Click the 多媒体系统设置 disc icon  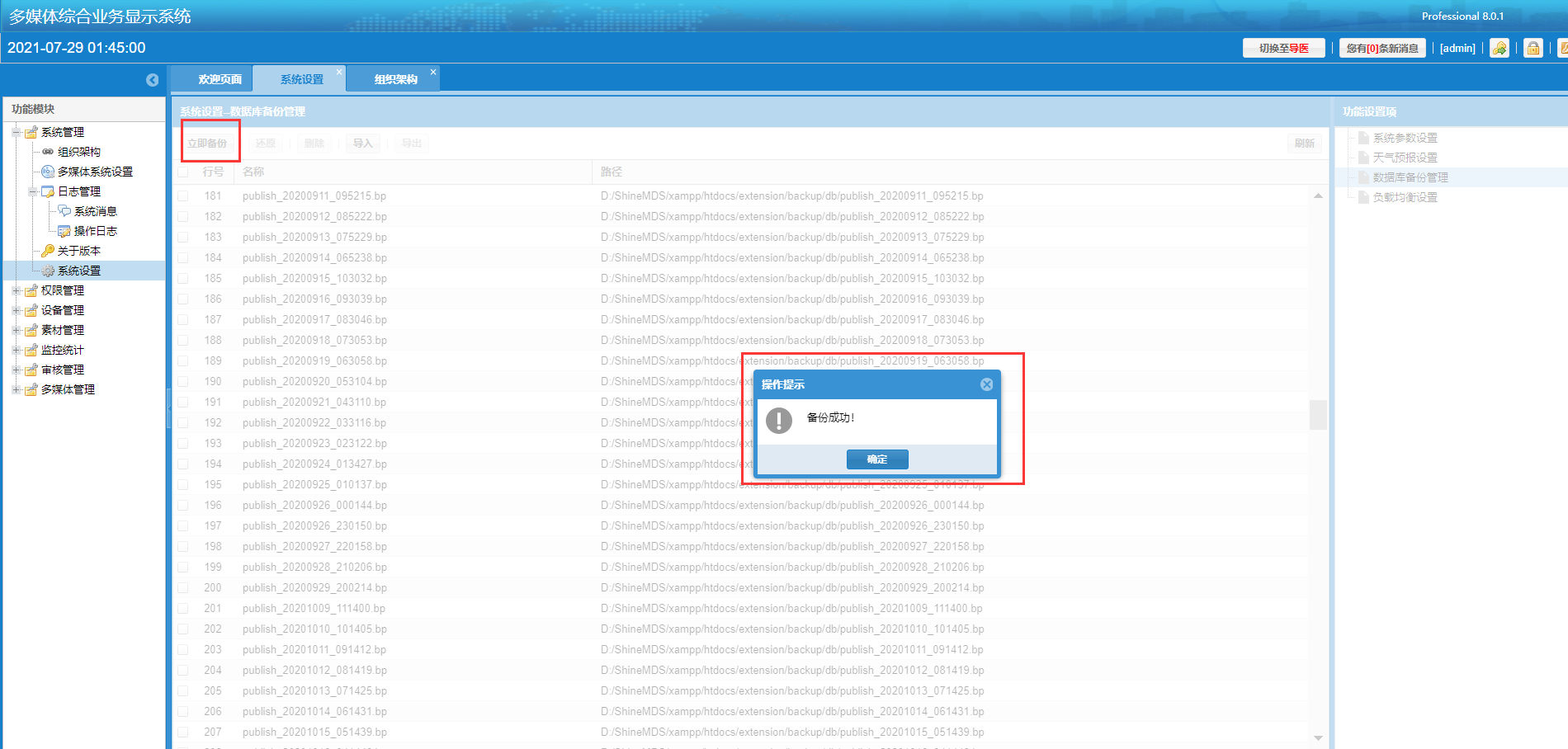pos(48,172)
